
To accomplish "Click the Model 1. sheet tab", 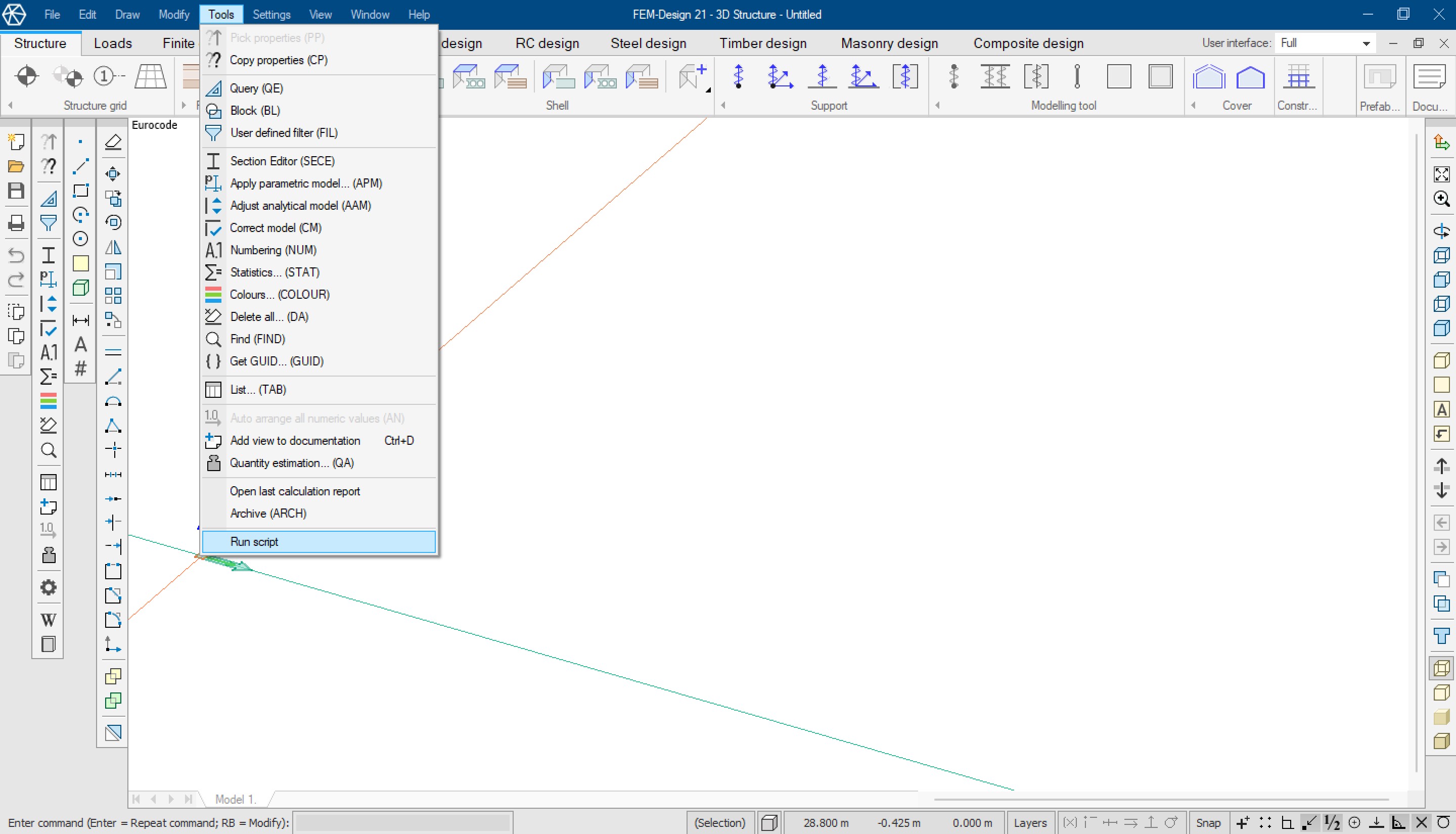I will [235, 799].
